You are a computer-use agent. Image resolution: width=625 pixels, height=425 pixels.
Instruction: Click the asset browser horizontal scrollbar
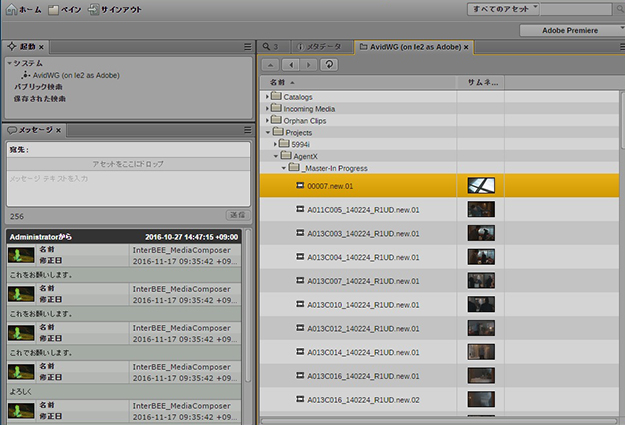click(439, 421)
